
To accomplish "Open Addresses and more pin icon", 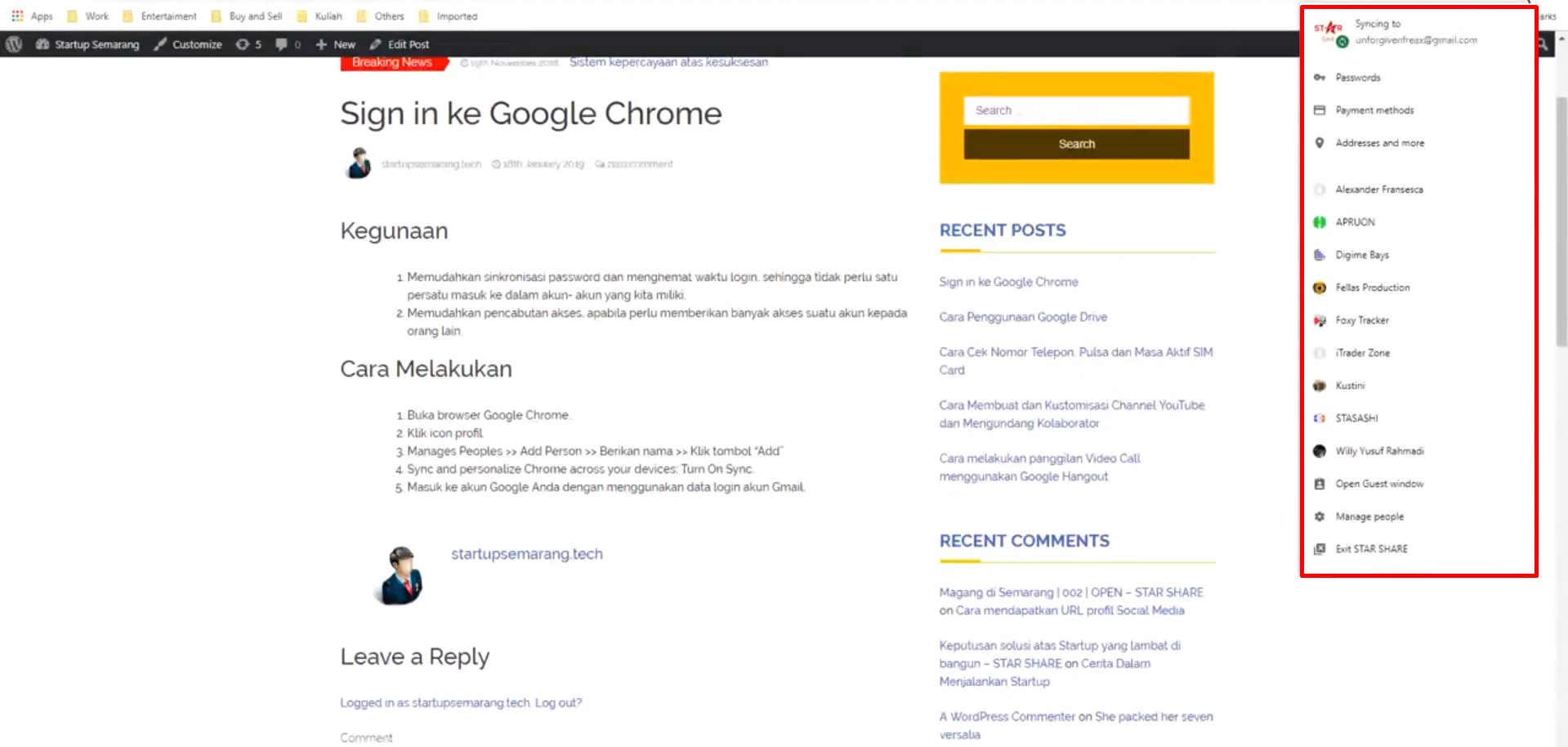I will (x=1320, y=143).
